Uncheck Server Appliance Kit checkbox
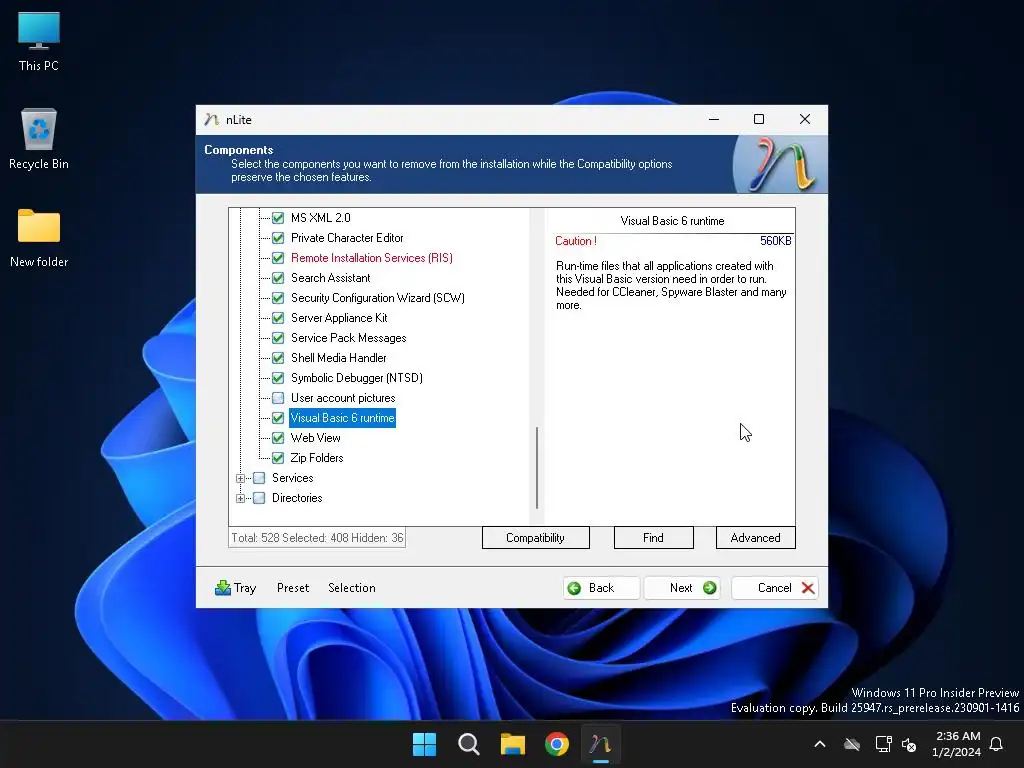 pos(278,318)
